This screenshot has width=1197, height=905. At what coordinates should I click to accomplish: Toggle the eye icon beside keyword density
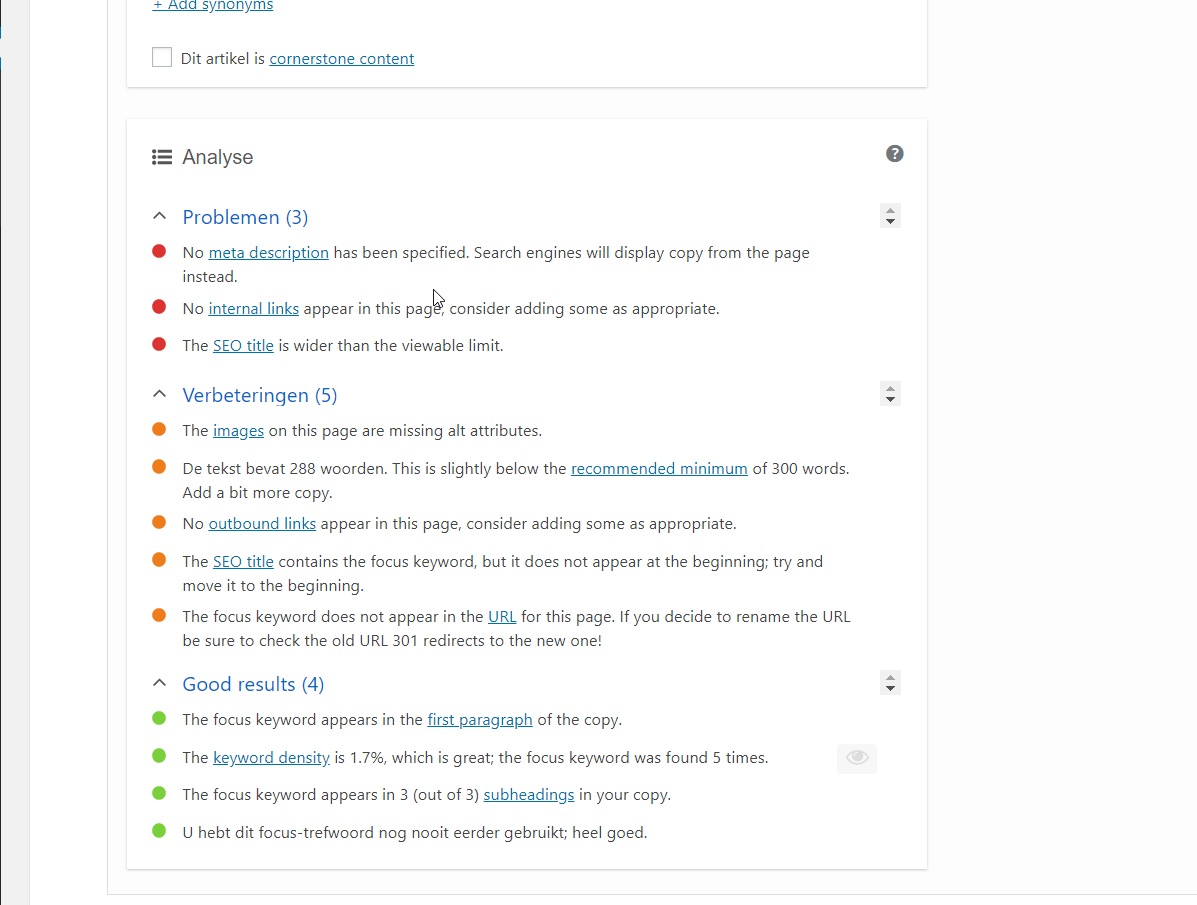pos(856,758)
